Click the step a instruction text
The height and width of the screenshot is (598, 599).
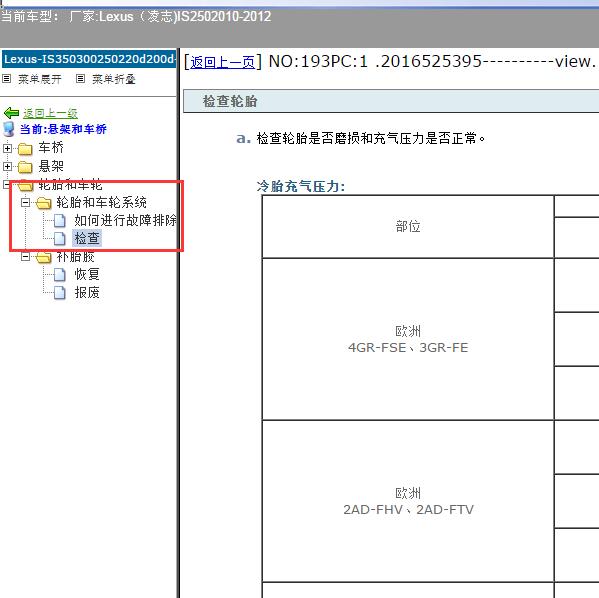(x=370, y=138)
